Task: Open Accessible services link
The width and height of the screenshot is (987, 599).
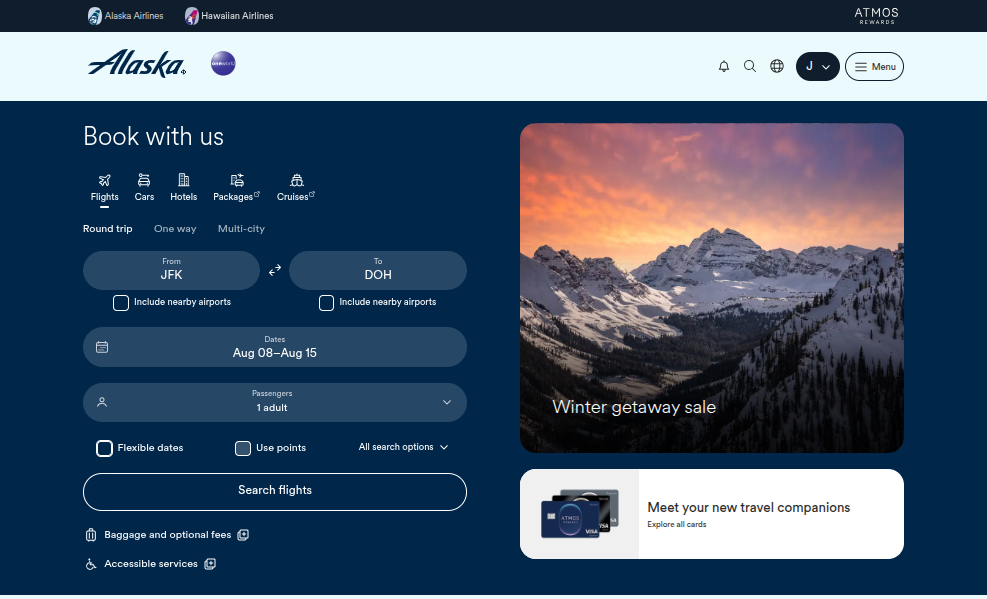Action: tap(151, 564)
